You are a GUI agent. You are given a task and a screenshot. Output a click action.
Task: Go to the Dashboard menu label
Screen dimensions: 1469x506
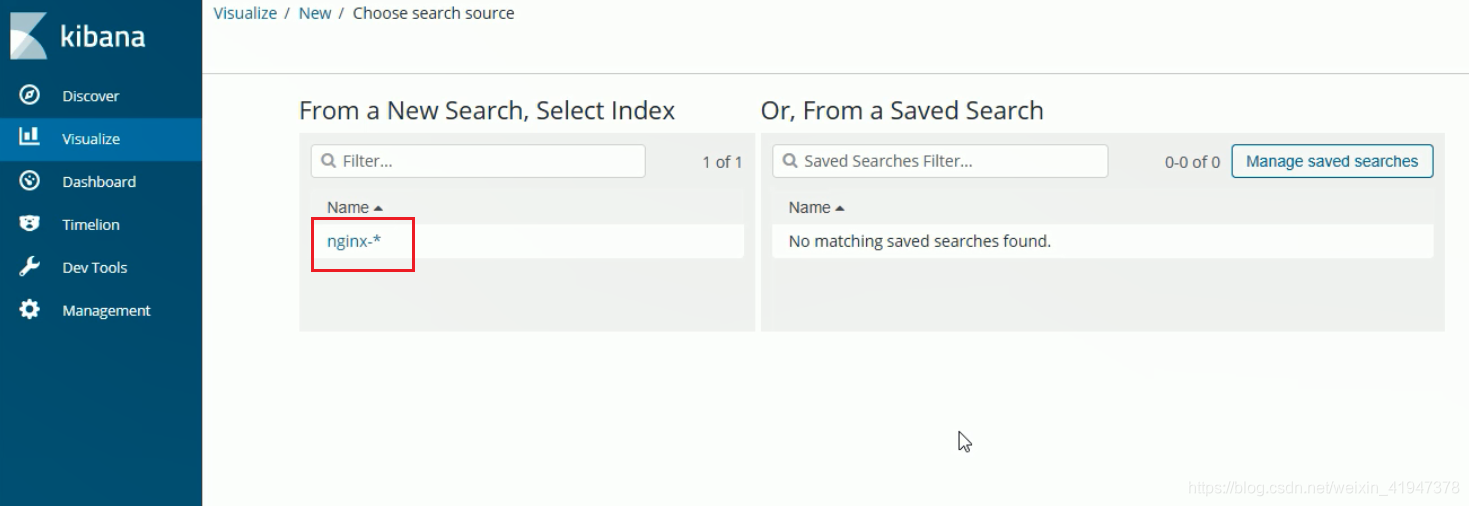point(99,182)
